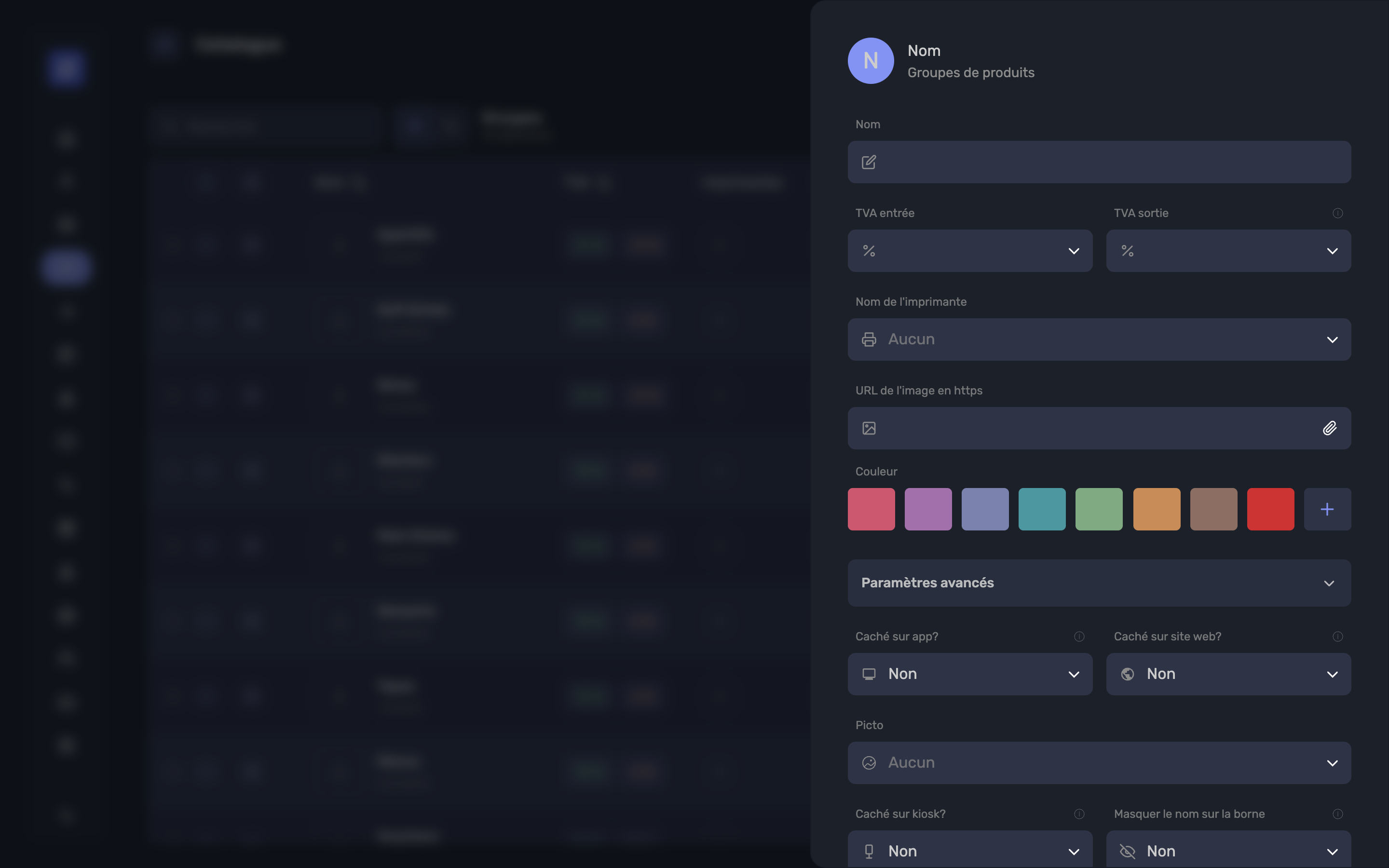Collapse the Paramètres avancés section
The image size is (1389, 868).
point(1099,583)
